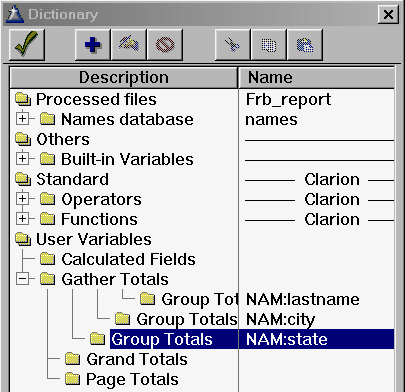Screen dimensions: 405x392
Task: Click Clarion text in the Standard row
Action: point(332,179)
